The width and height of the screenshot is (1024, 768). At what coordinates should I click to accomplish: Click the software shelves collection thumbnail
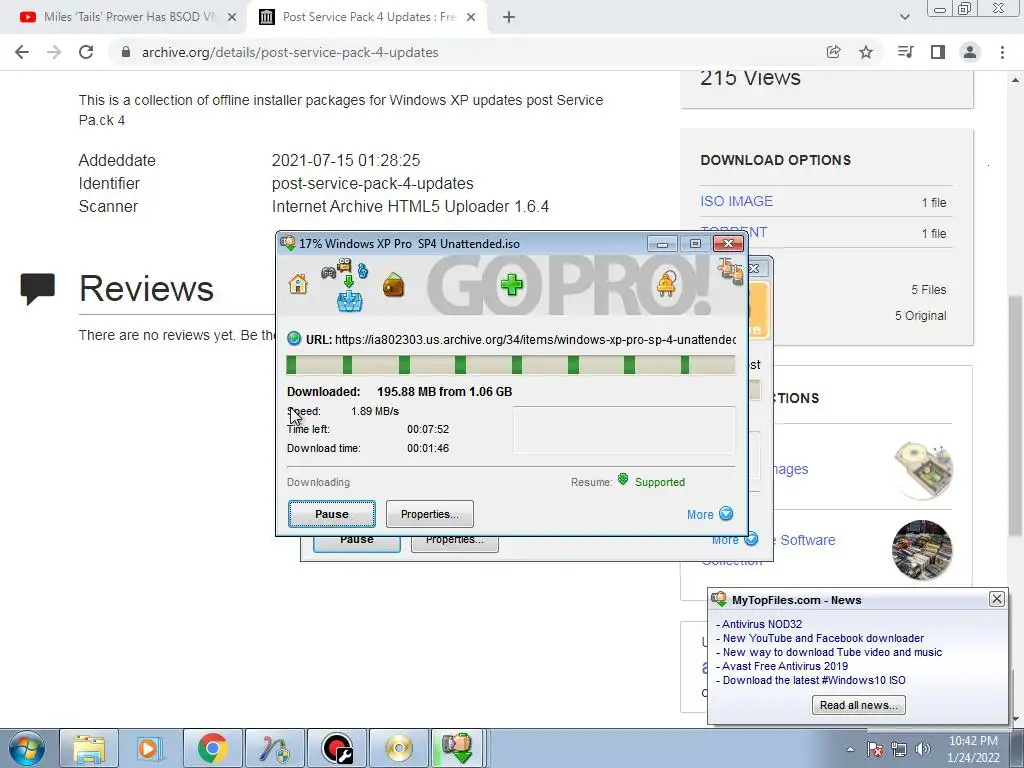[922, 550]
